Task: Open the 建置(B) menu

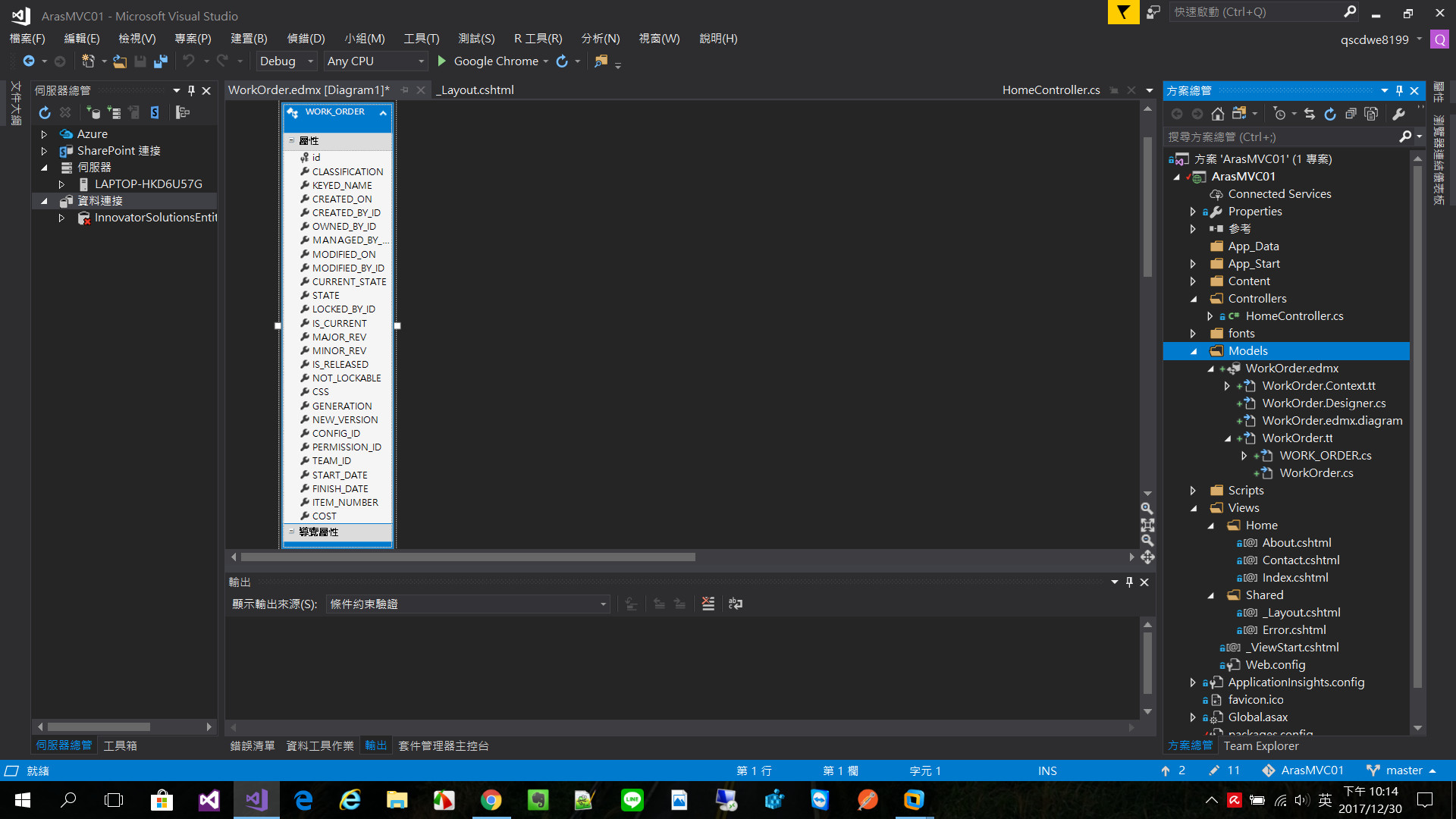Action: pyautogui.click(x=249, y=39)
